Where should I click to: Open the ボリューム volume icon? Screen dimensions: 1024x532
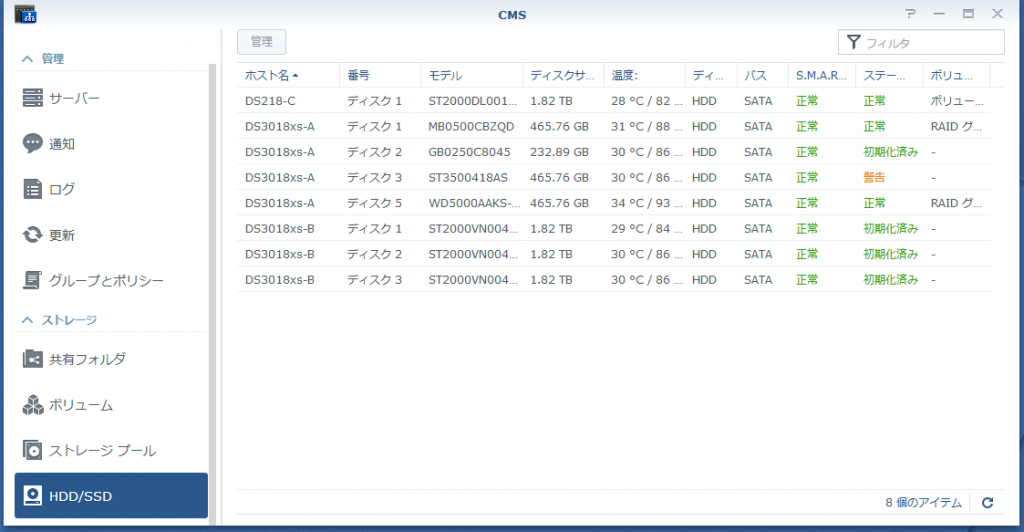32,405
